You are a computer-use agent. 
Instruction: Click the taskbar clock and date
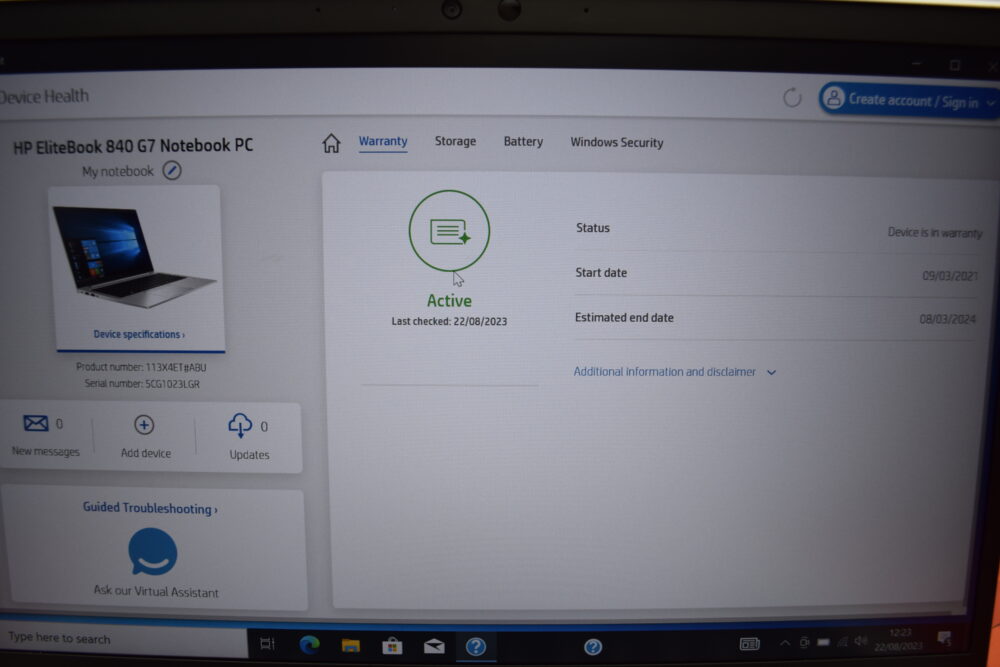(x=899, y=639)
